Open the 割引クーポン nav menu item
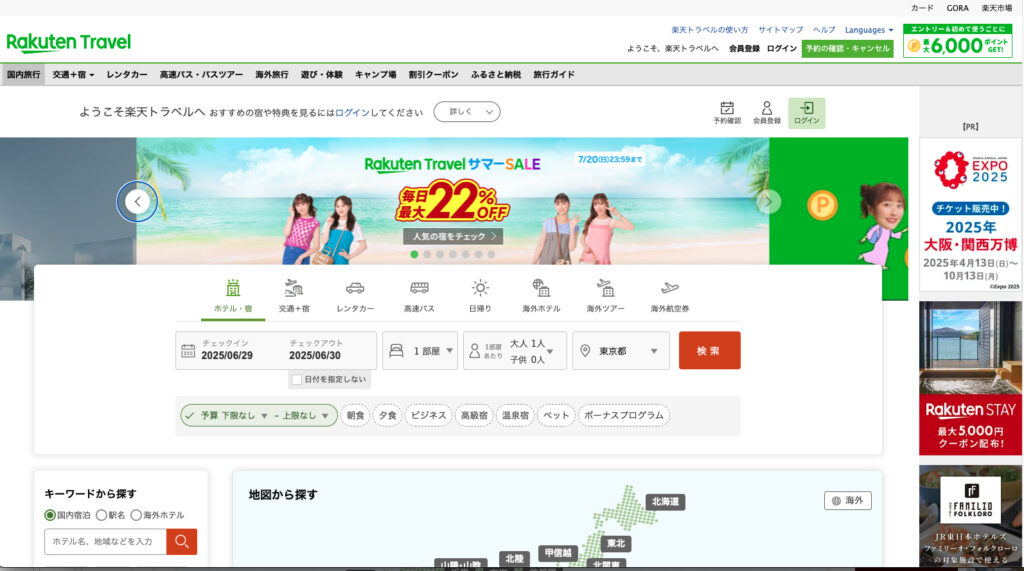1024x571 pixels. 434,74
